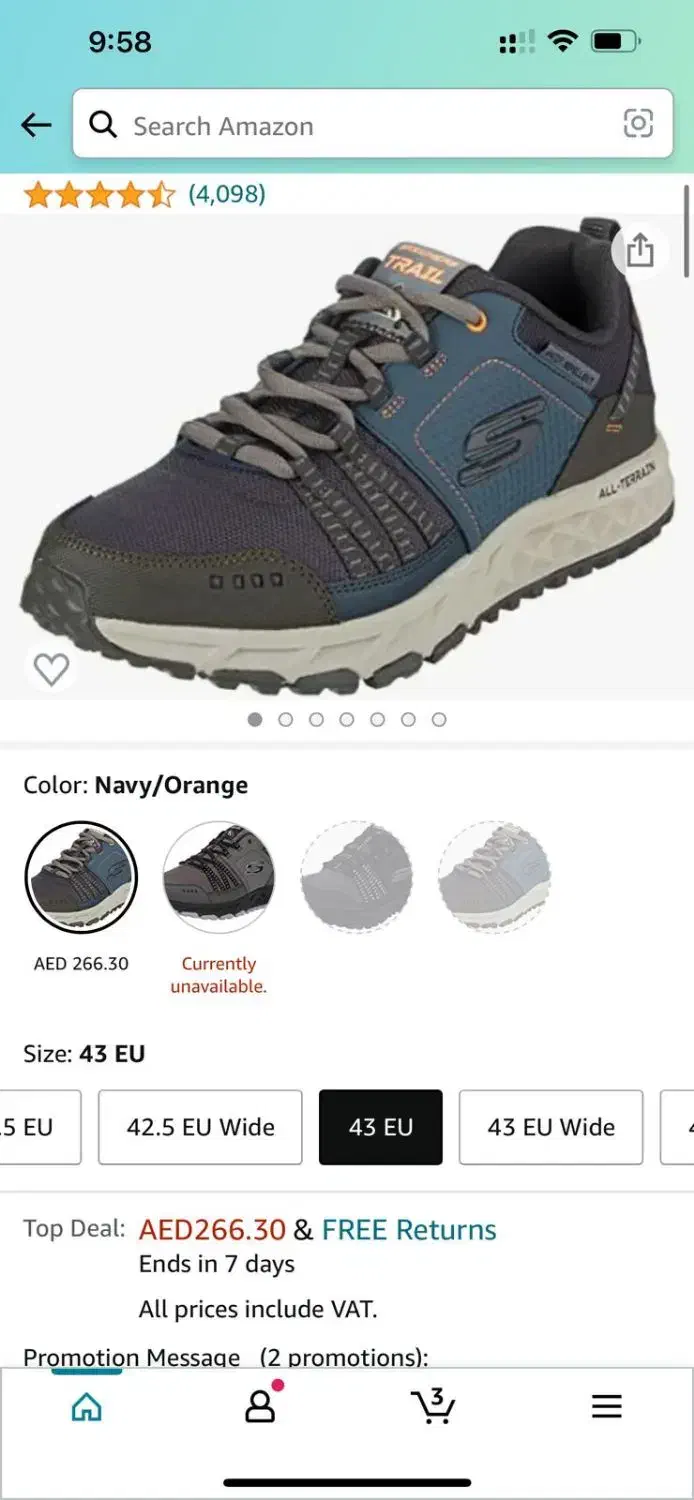Open the FREE Returns link
694x1500 pixels.
pos(409,1229)
